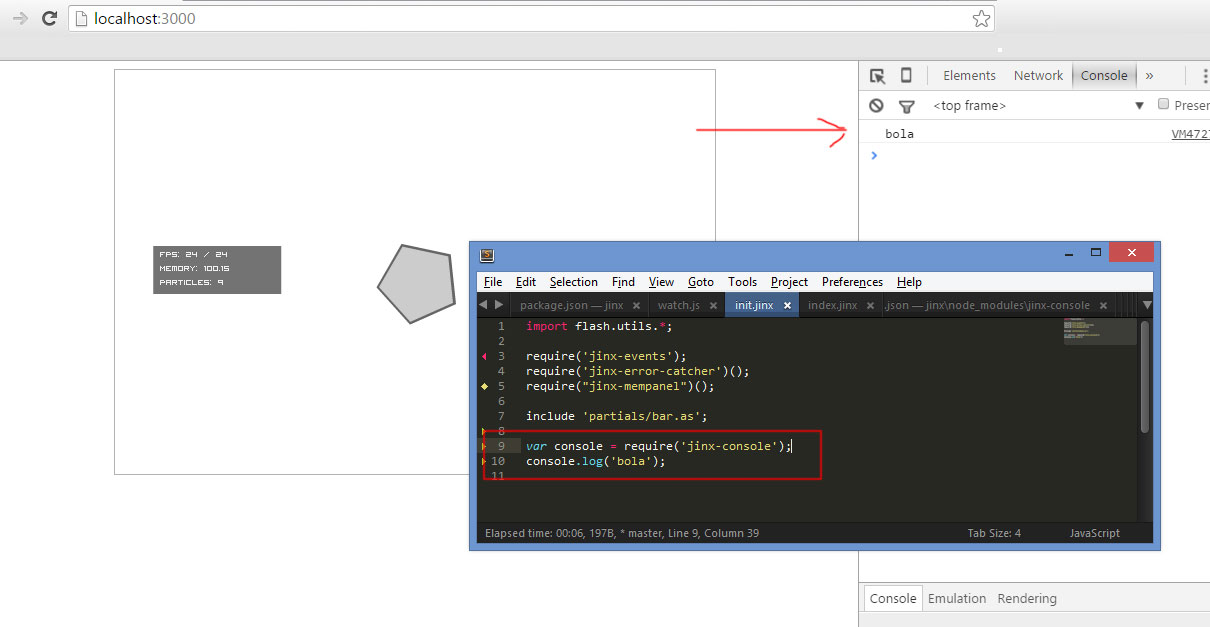Open the tab overflow arrow in Sublime Text
This screenshot has width=1210, height=627.
coord(1147,305)
